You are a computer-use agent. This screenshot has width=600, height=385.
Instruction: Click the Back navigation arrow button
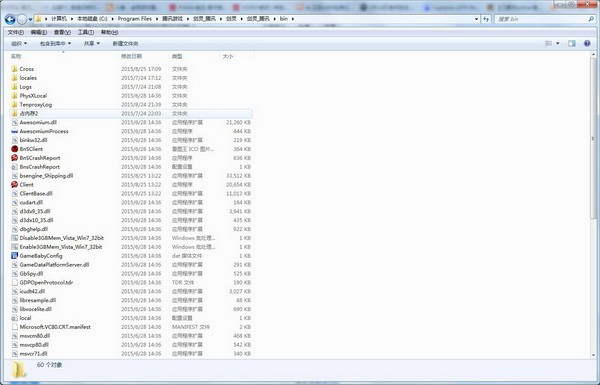tap(10, 19)
